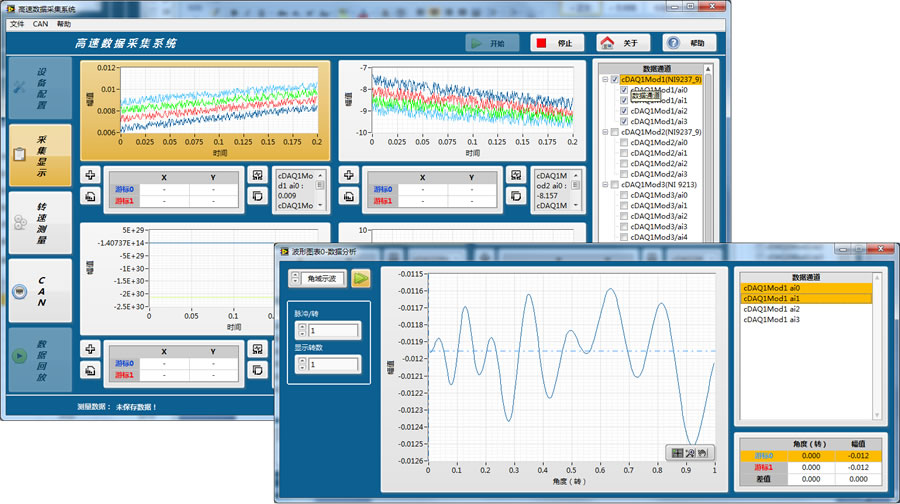The image size is (900, 504).
Task: Open the 角域示波 mode selector
Action: pyautogui.click(x=322, y=279)
